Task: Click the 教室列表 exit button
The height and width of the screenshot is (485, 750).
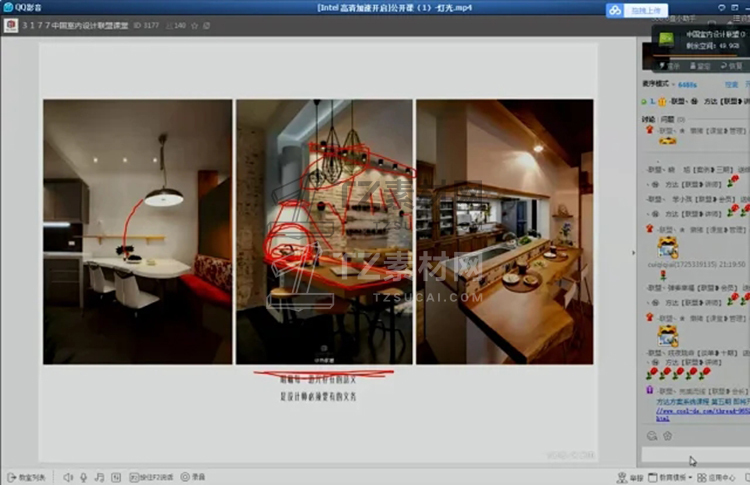Action: coord(26,477)
